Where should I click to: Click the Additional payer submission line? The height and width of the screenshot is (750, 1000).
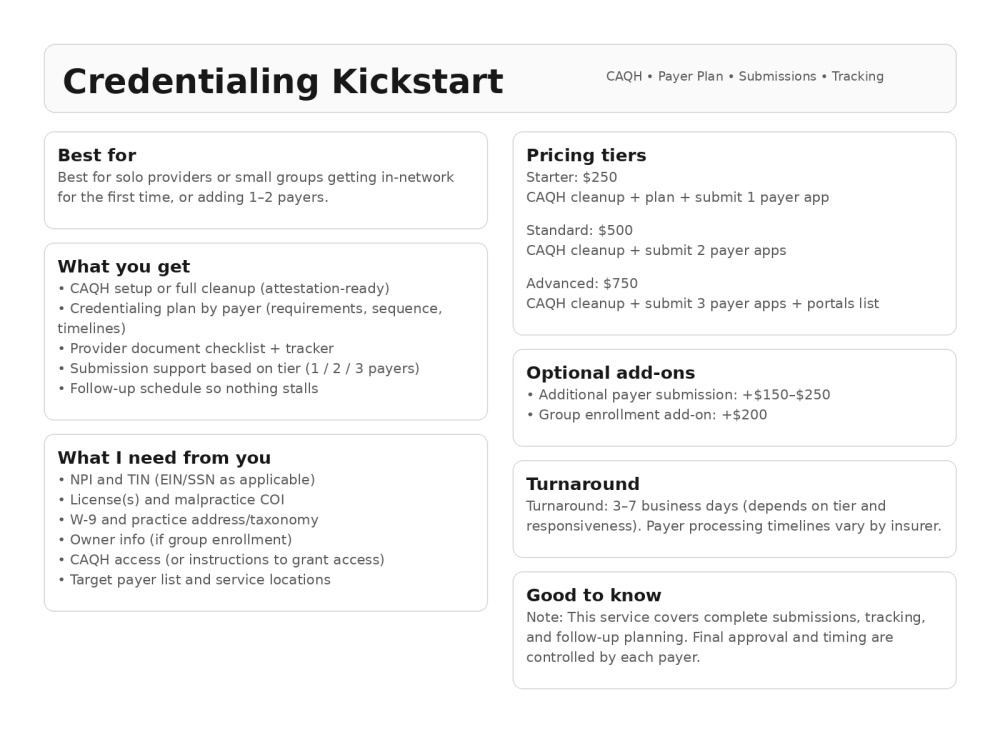[x=679, y=395]
